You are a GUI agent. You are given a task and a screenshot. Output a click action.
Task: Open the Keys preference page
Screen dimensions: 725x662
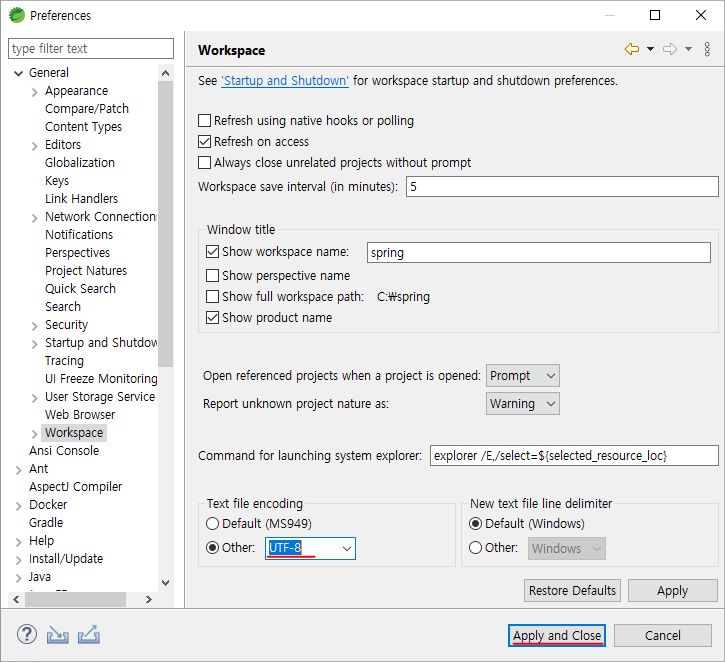57,181
